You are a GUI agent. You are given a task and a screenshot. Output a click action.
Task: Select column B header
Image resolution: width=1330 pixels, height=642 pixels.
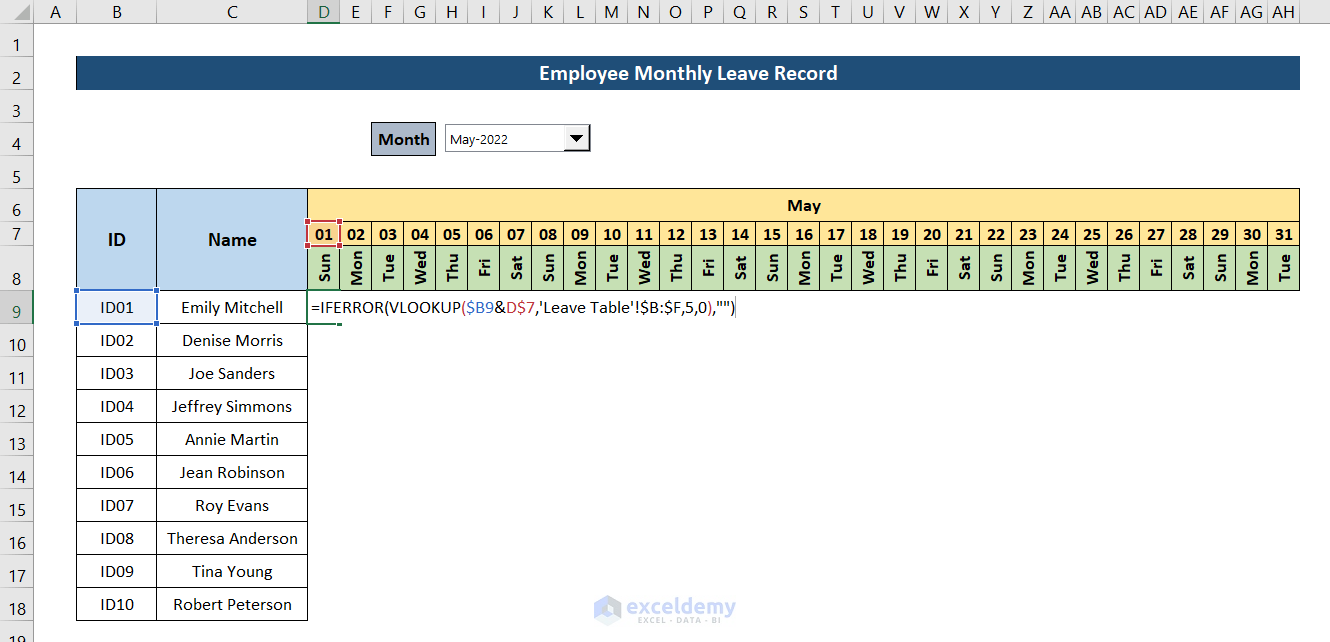[x=117, y=12]
